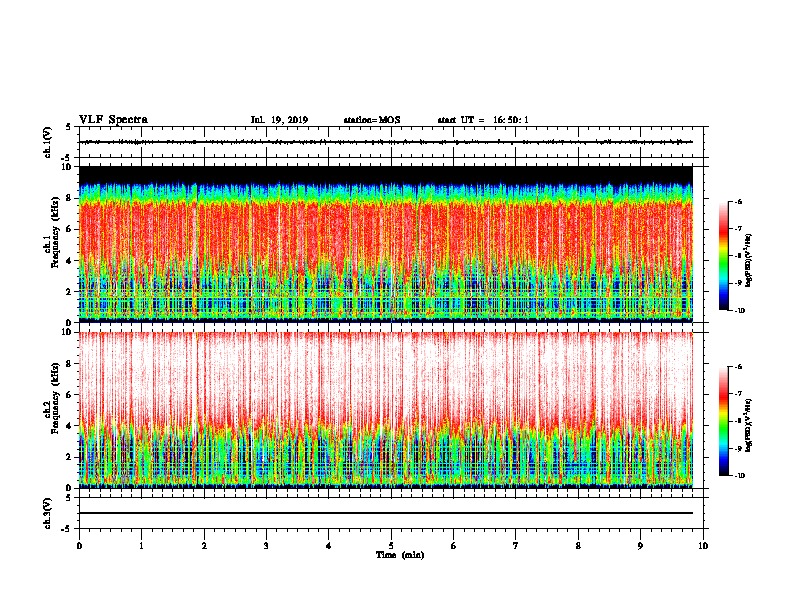The height and width of the screenshot is (612, 792).
Task: Click the 7 tick label on Time axis
Action: (516, 545)
